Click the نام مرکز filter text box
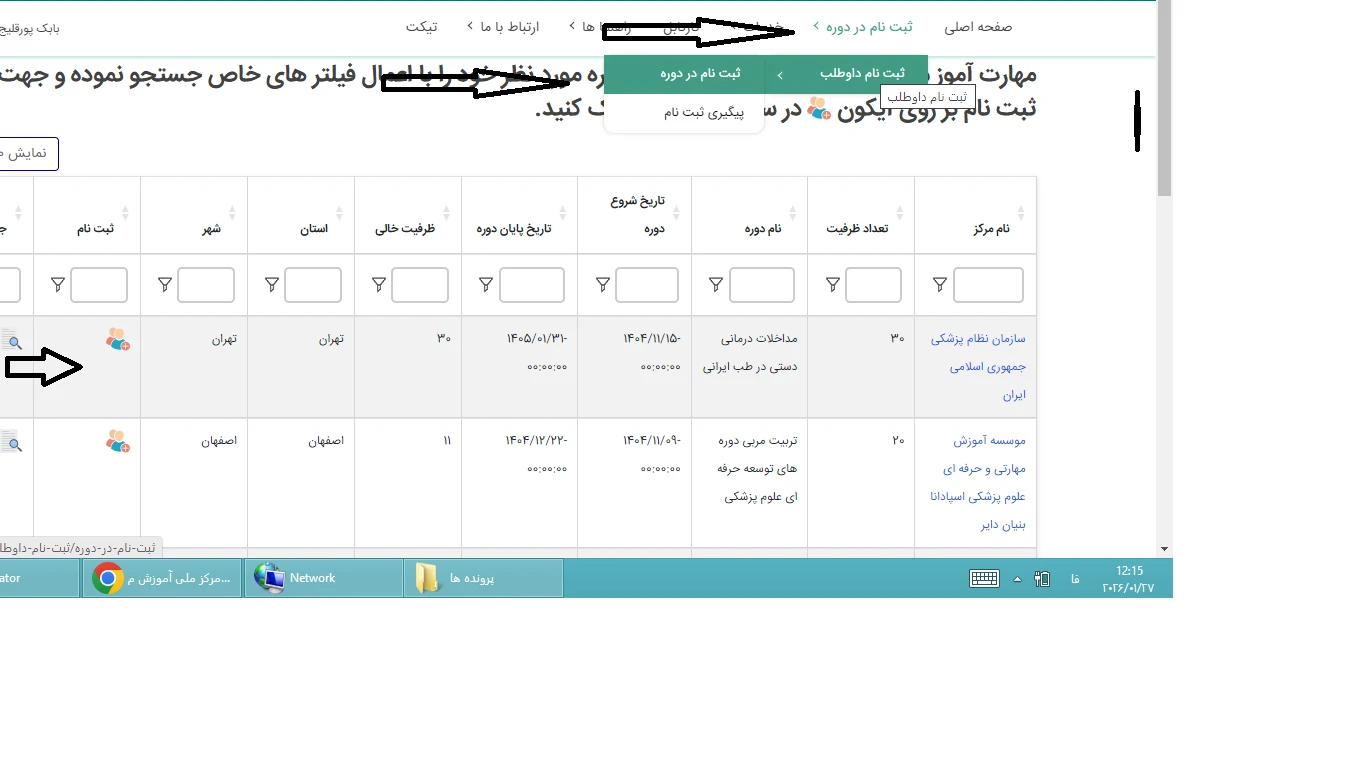The image size is (1366, 768). tap(987, 285)
